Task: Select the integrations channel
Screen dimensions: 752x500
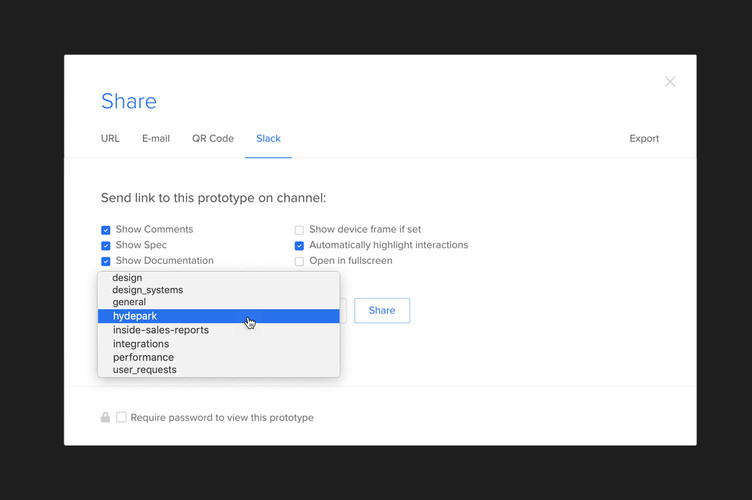Action: [x=219, y=344]
